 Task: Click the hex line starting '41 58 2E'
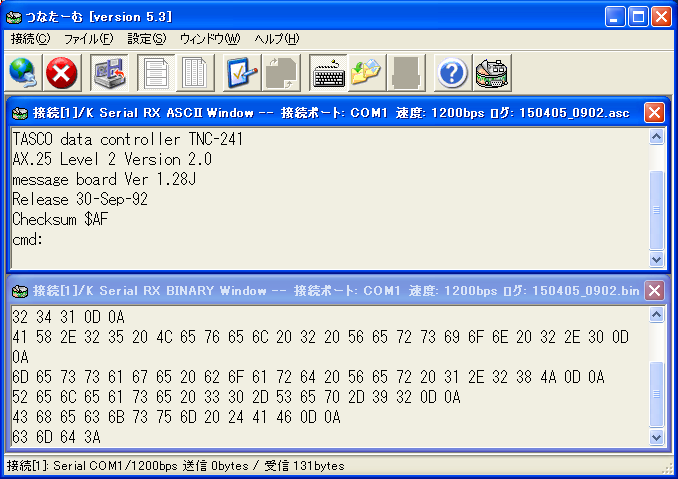tap(320, 337)
